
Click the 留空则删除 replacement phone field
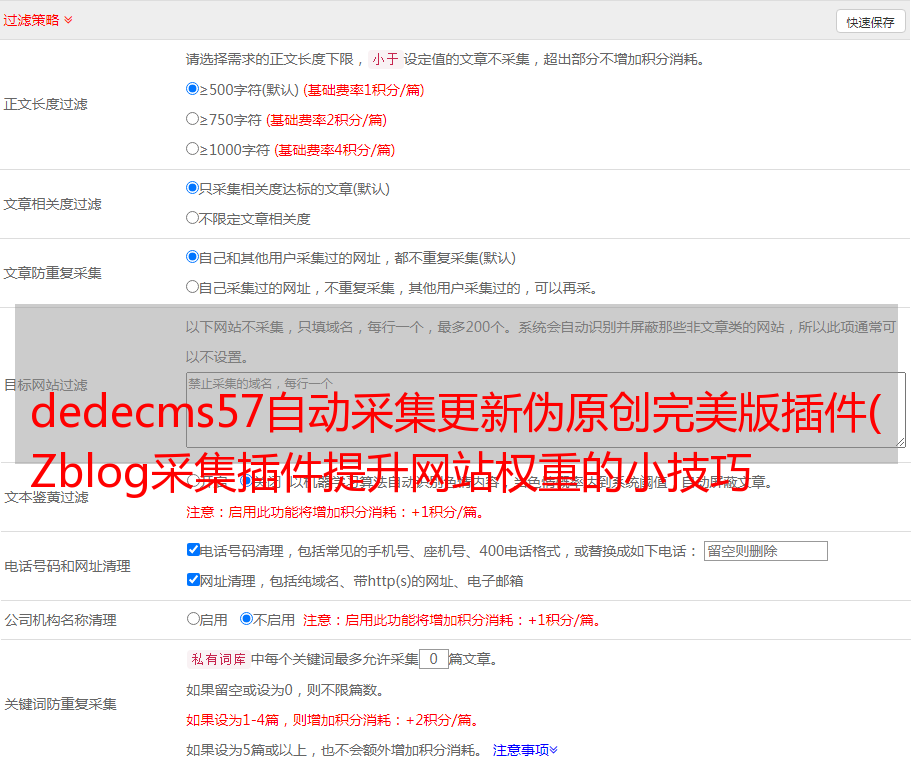765,551
